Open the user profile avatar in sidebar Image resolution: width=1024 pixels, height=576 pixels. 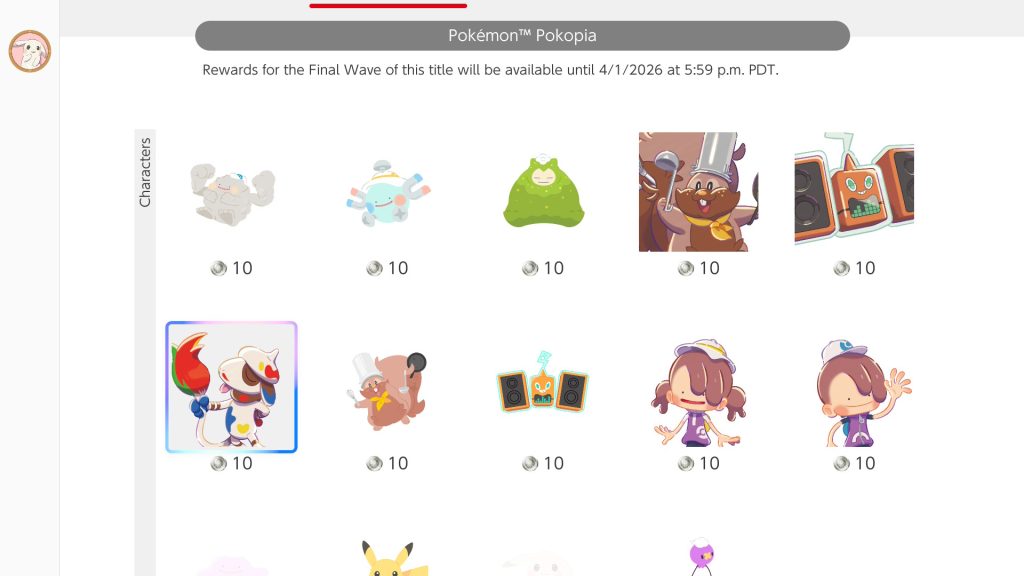click(29, 51)
